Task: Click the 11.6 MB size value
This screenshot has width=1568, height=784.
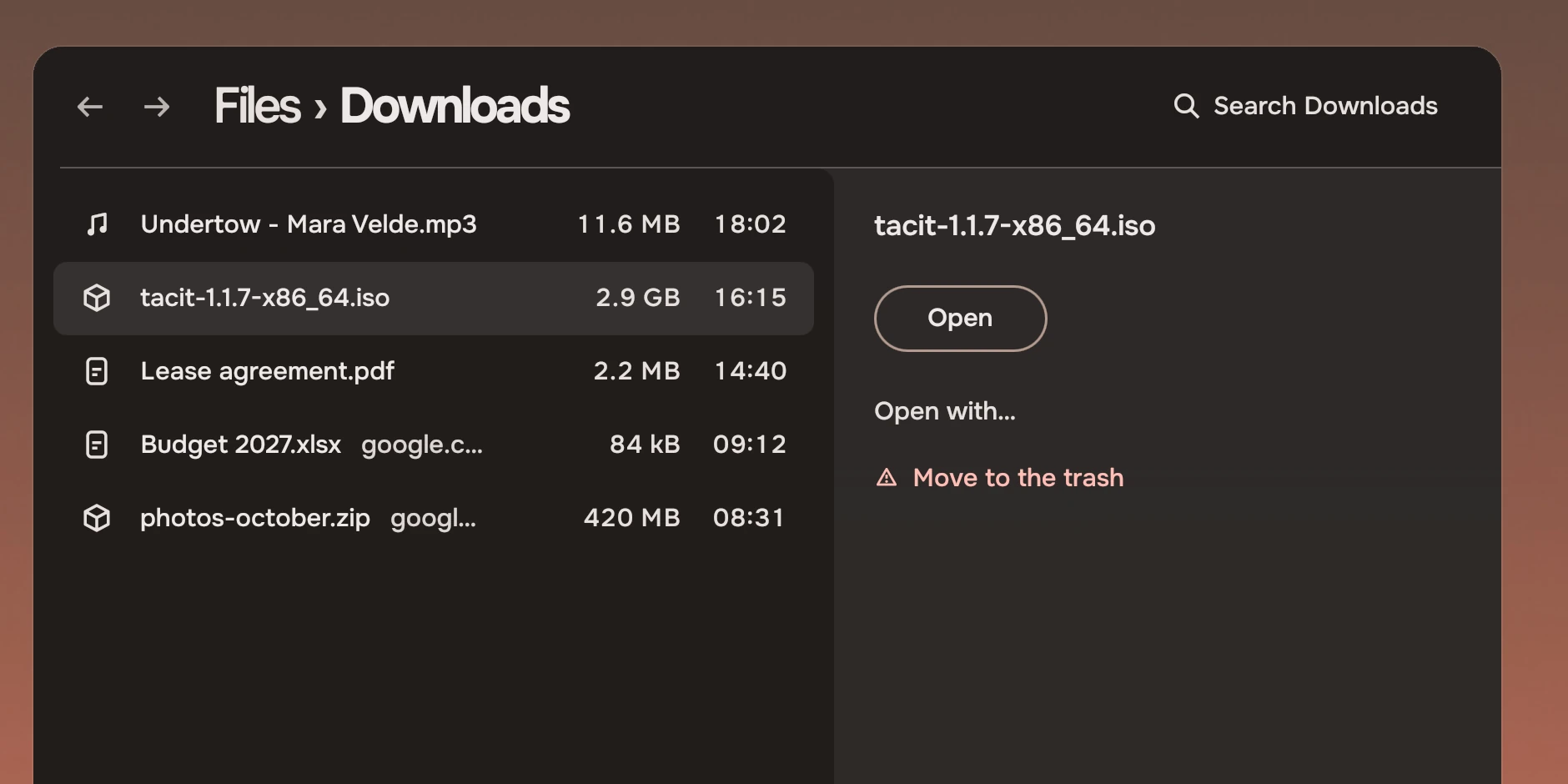Action: tap(629, 224)
